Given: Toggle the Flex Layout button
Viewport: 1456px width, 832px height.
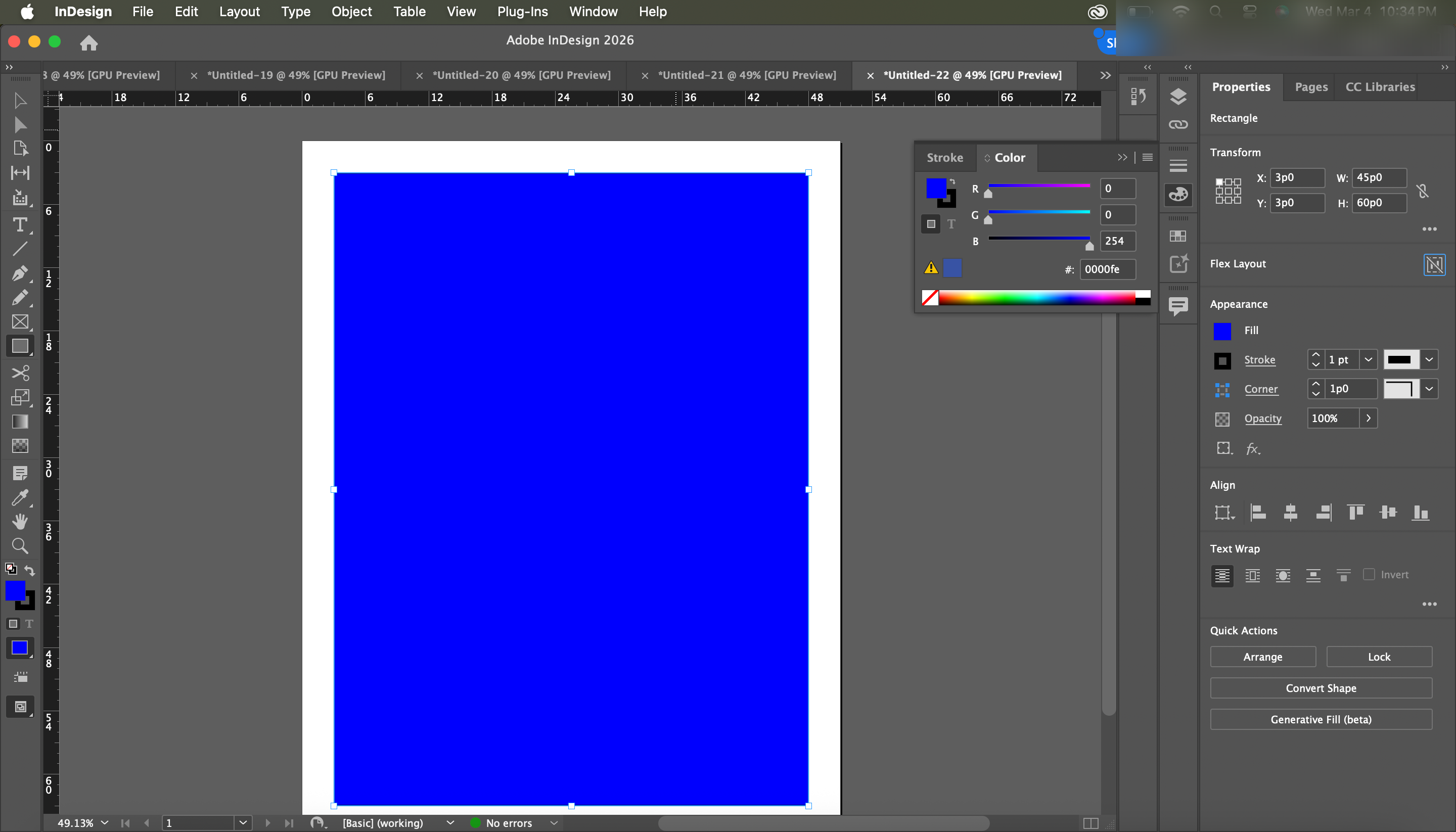Looking at the screenshot, I should [1434, 264].
